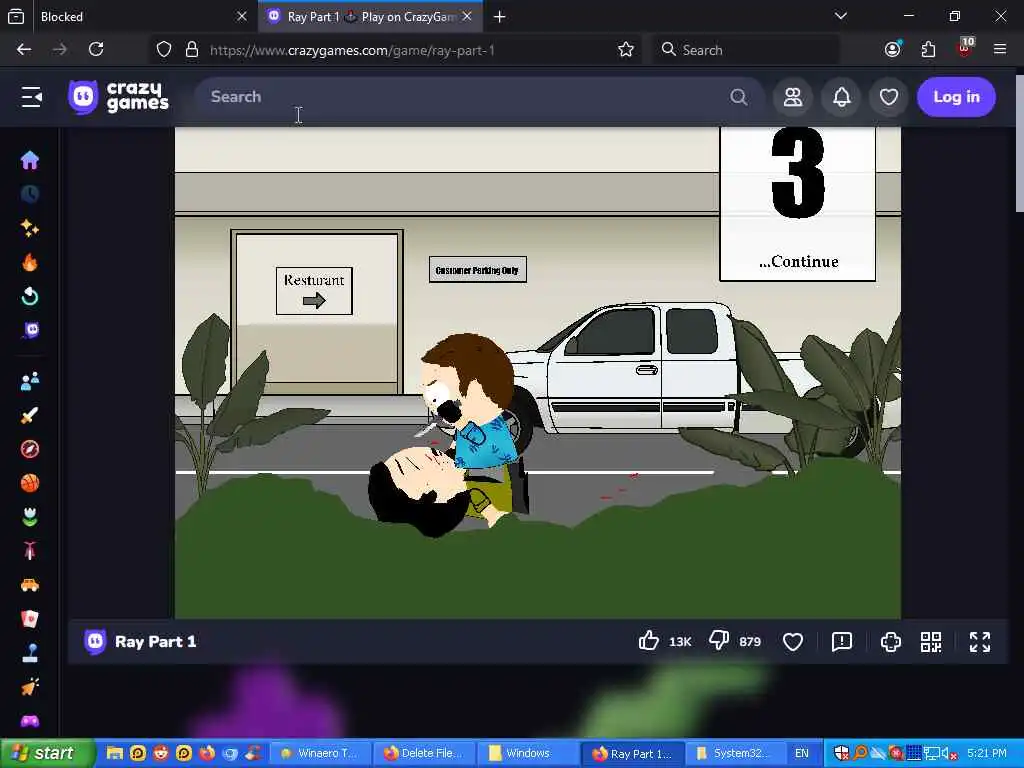Open favorites heart in the header
The image size is (1024, 768).
point(889,97)
